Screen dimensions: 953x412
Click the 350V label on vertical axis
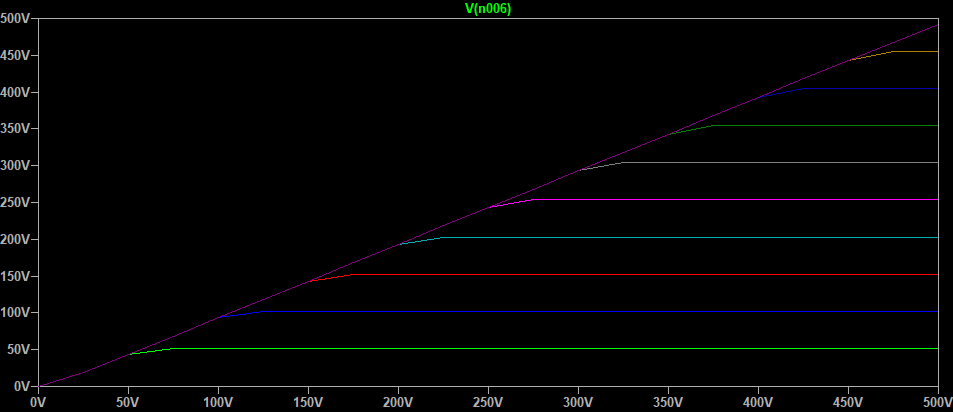pyautogui.click(x=15, y=129)
